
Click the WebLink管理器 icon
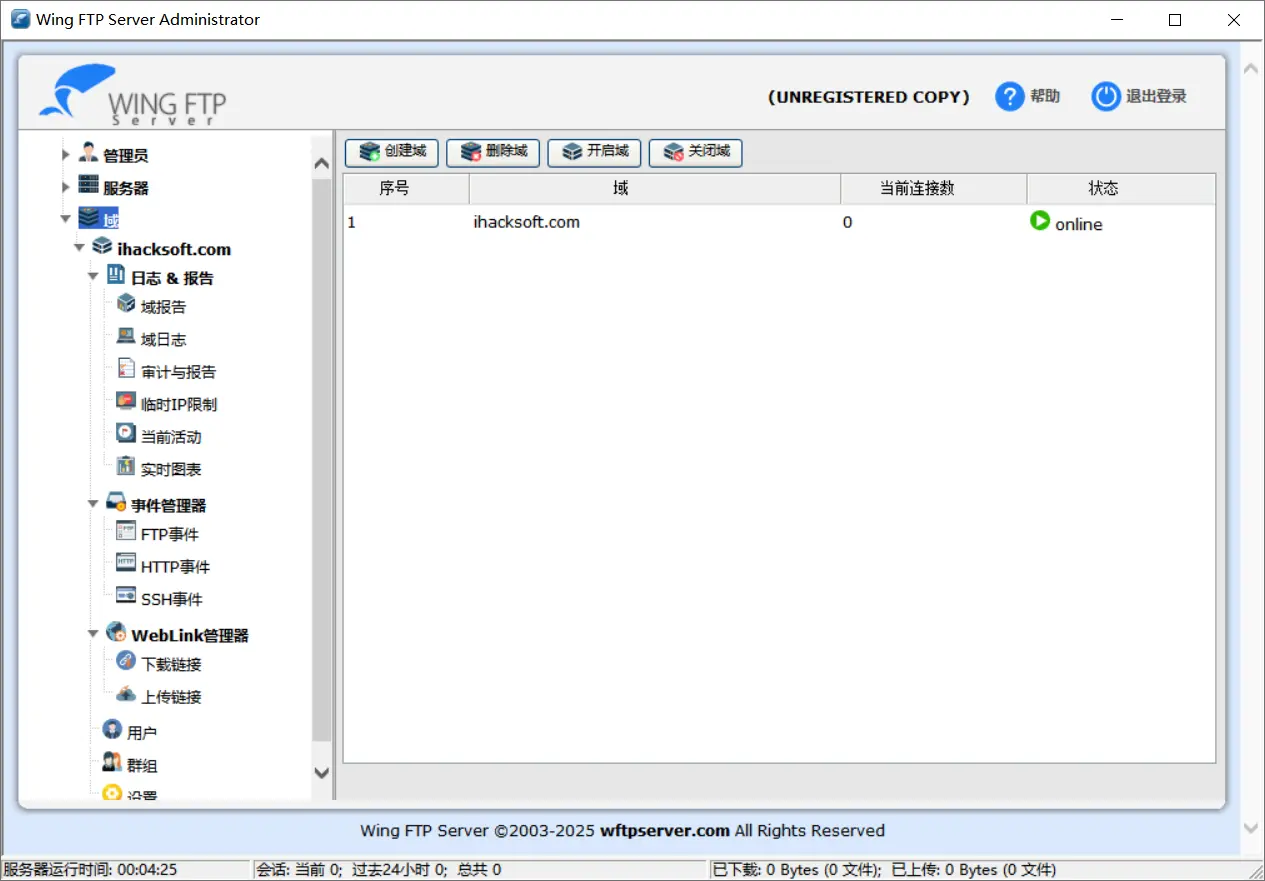coord(116,633)
